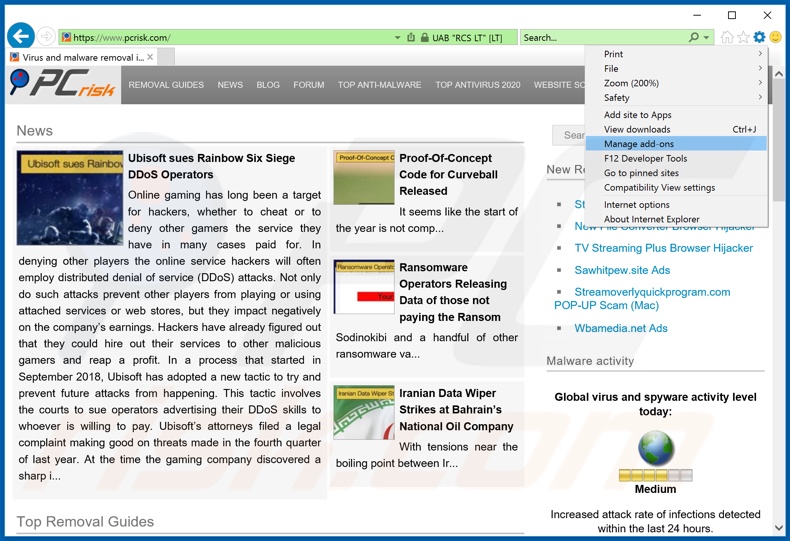Click the vertical scrollbar down arrow

click(x=778, y=527)
